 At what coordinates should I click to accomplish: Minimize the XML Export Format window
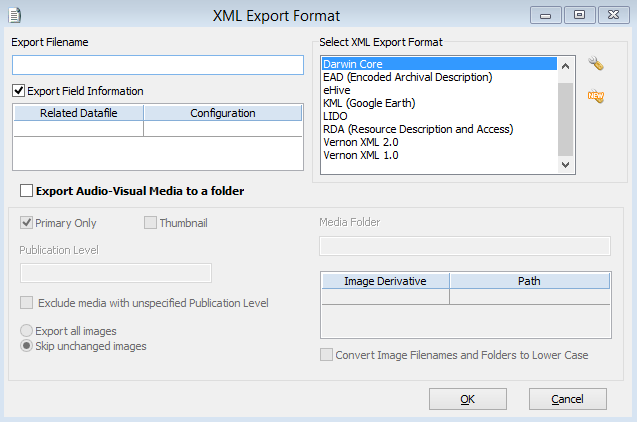(x=546, y=15)
